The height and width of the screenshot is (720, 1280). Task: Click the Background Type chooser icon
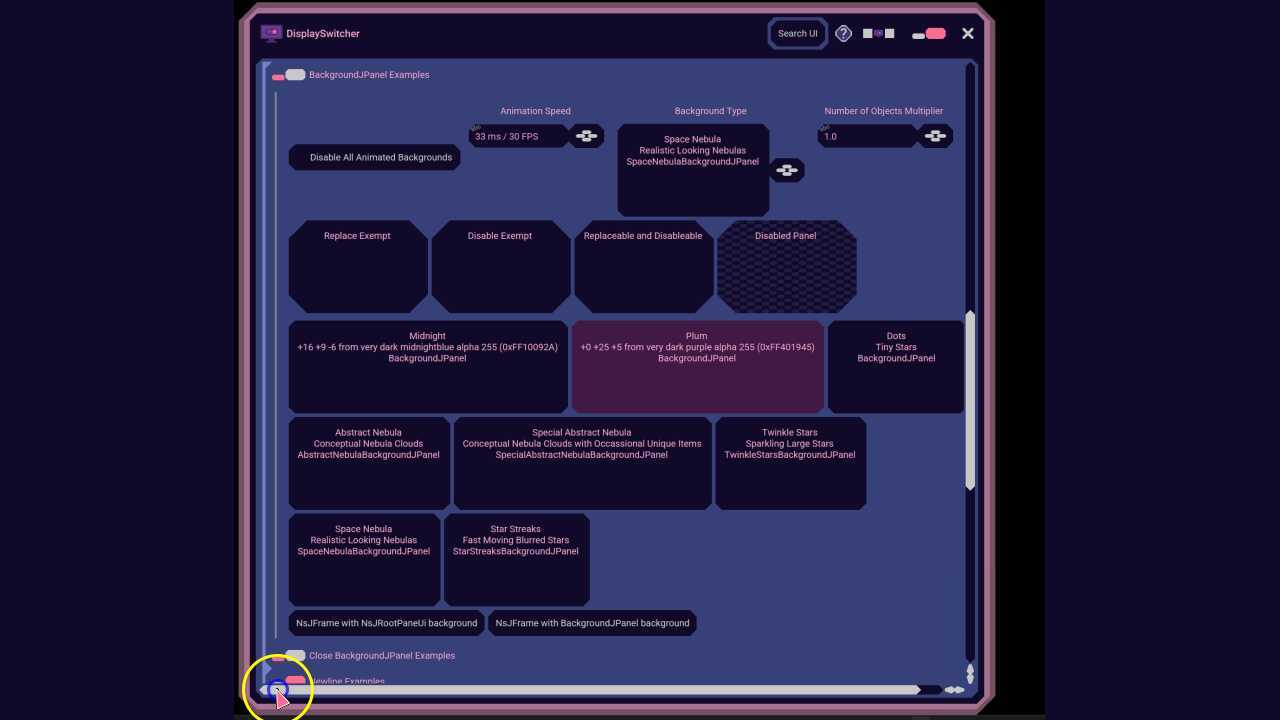(787, 170)
